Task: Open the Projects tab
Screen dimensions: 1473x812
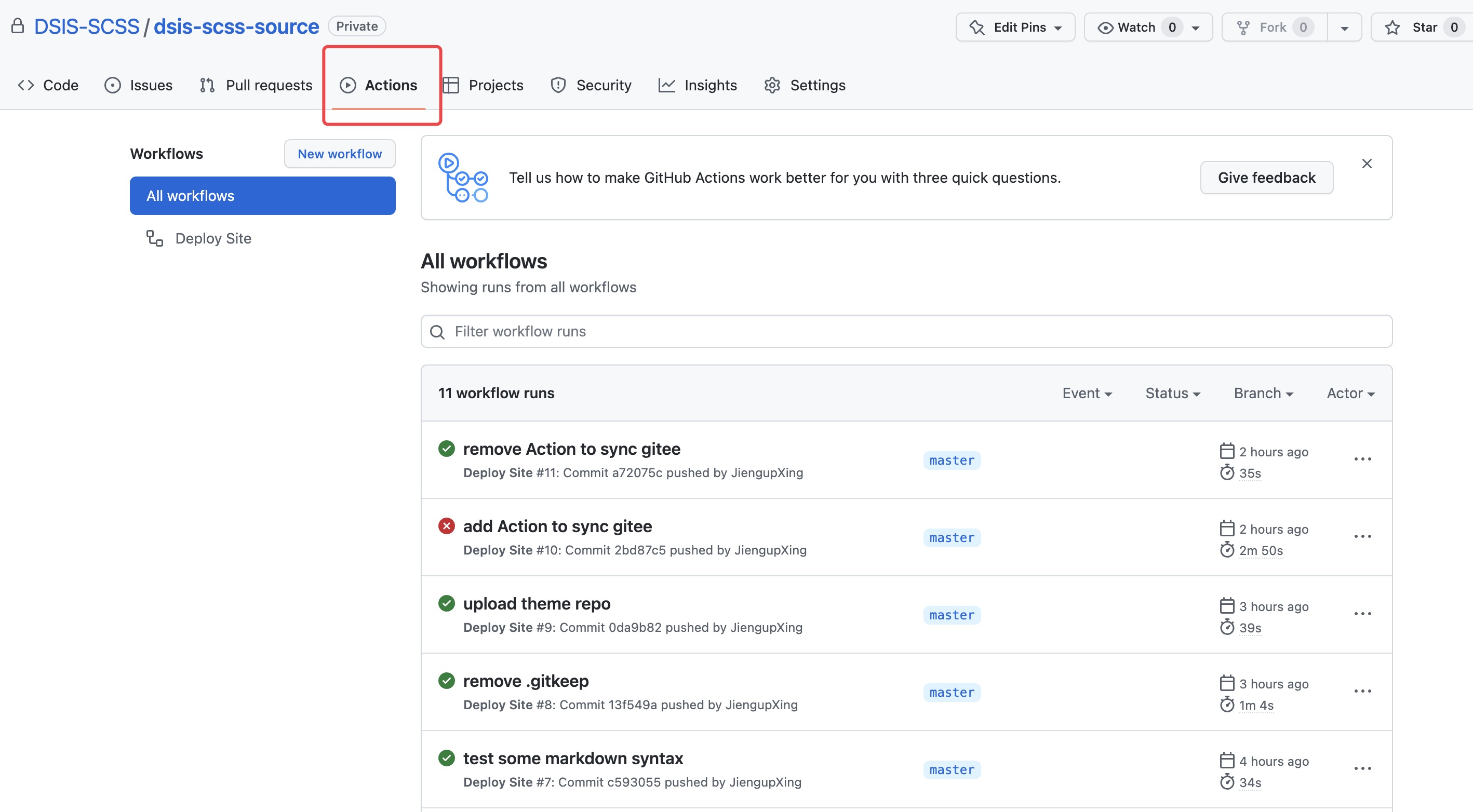Action: click(483, 85)
